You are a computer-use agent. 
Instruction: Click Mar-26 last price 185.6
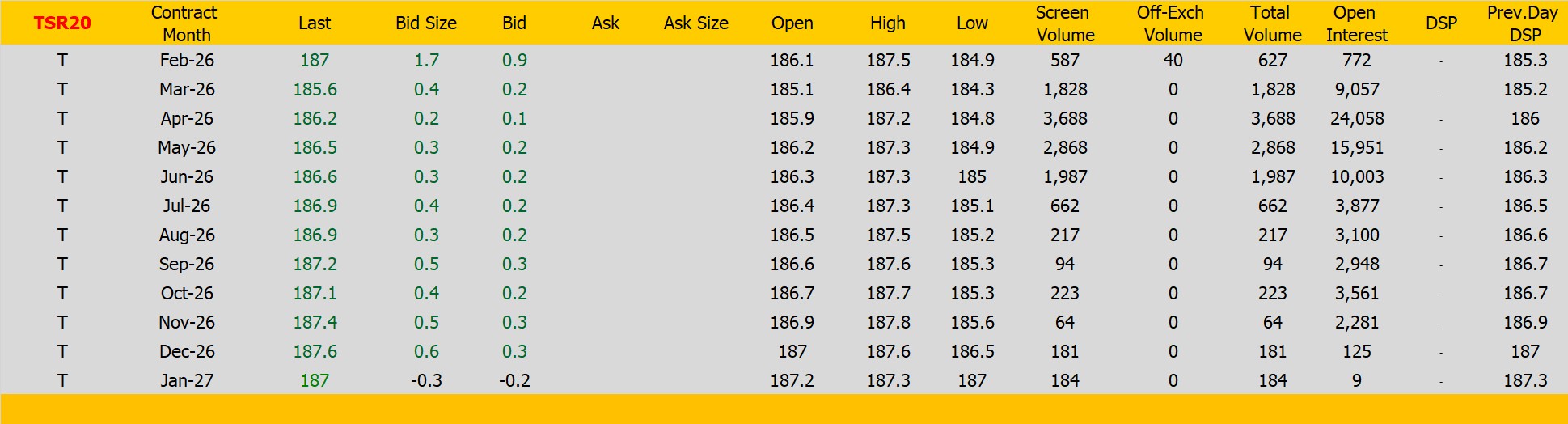click(x=315, y=89)
